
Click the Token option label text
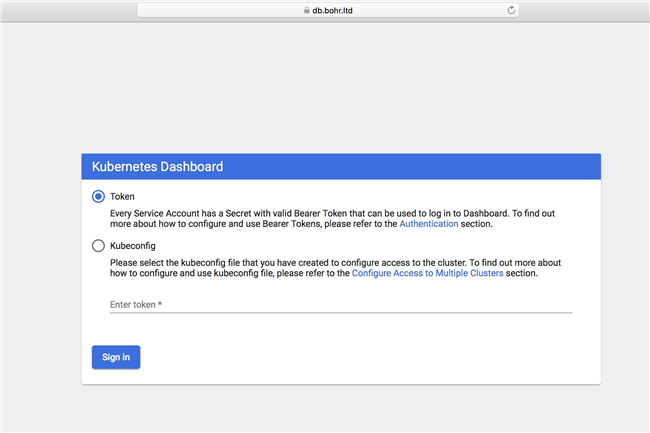[122, 196]
